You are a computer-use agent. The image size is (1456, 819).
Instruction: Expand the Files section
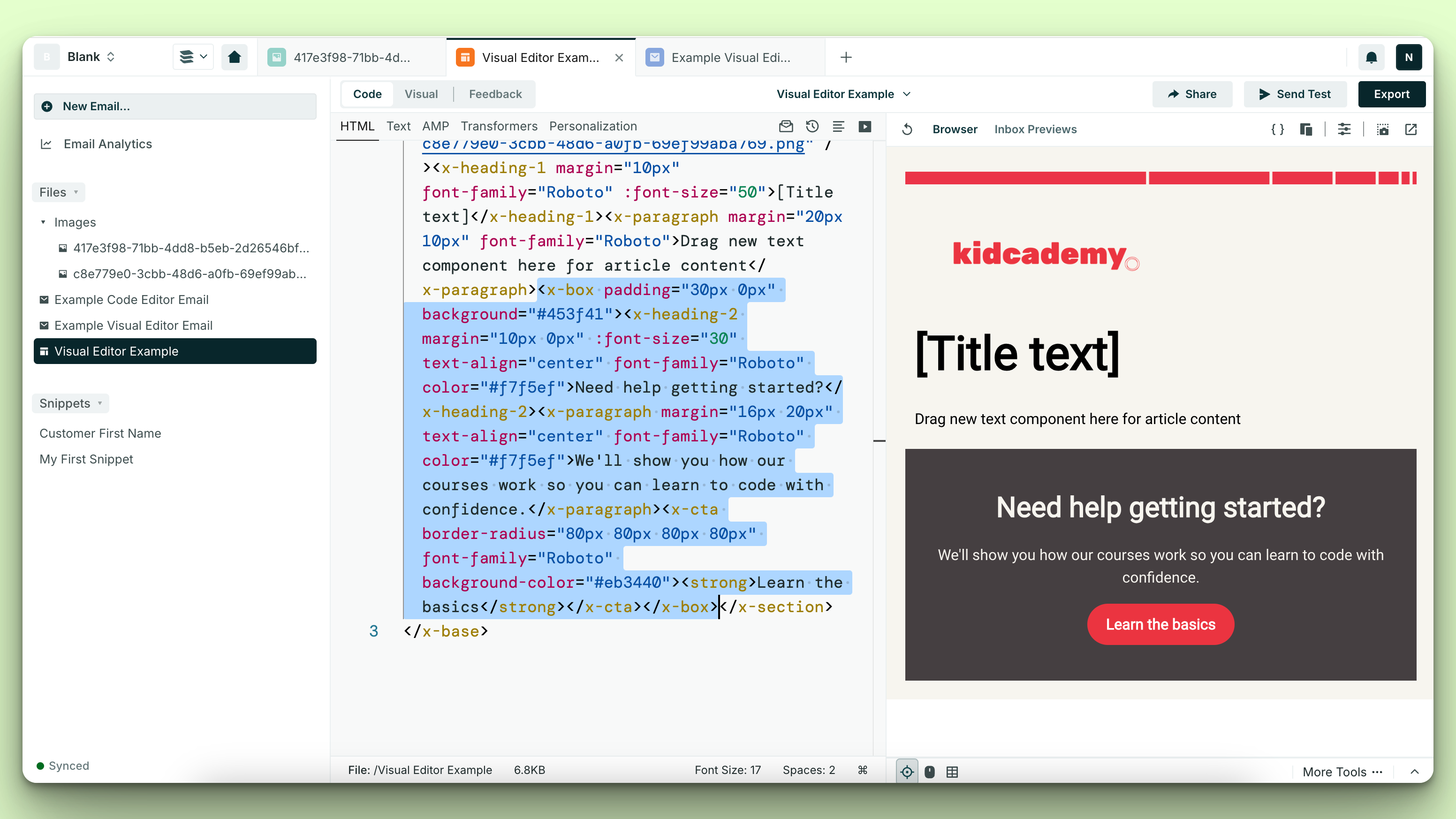point(60,192)
